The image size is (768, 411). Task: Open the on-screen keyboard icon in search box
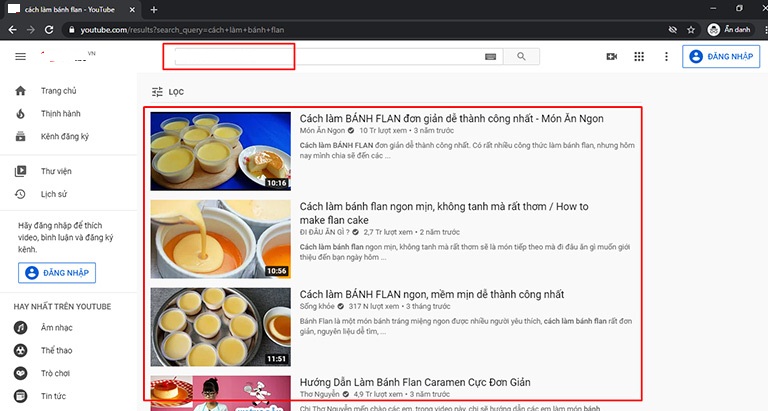point(490,57)
